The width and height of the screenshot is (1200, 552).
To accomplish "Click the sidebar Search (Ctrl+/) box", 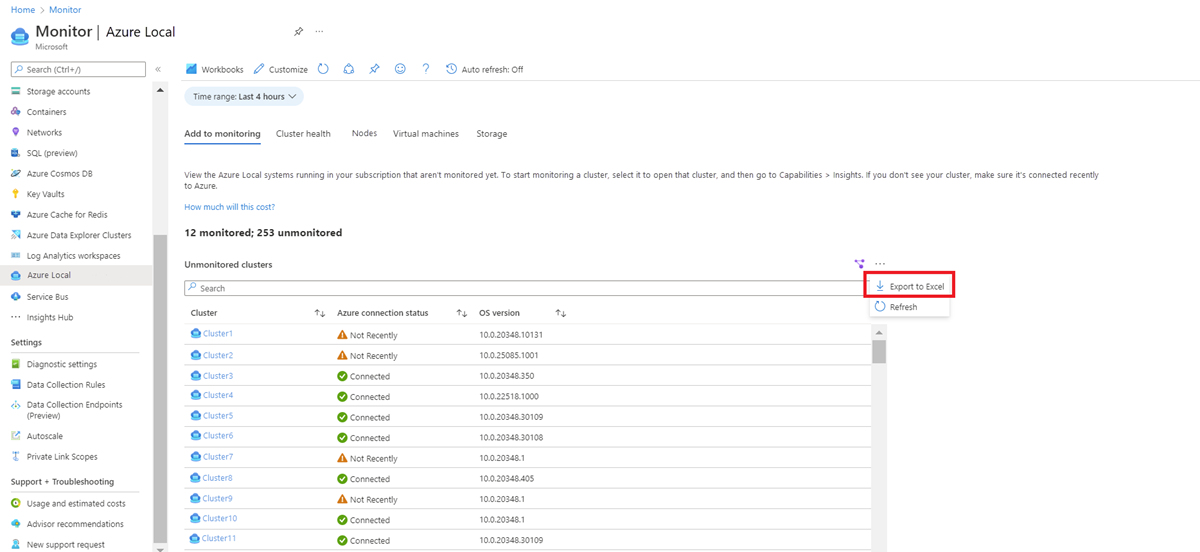I will coord(78,69).
